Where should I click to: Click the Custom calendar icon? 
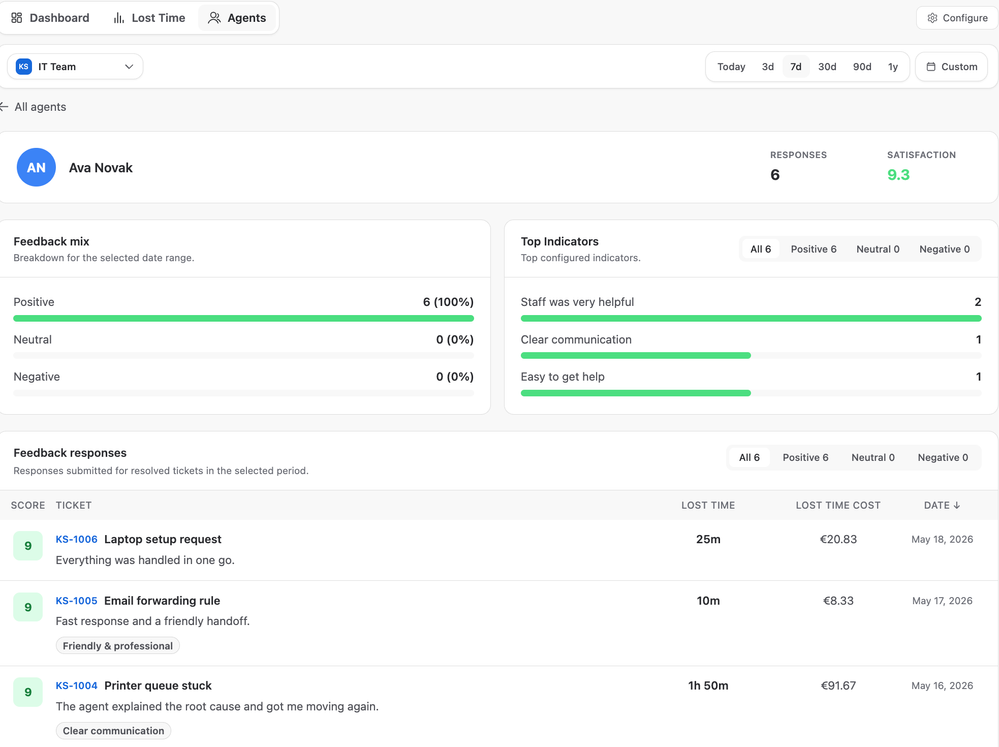pos(931,66)
